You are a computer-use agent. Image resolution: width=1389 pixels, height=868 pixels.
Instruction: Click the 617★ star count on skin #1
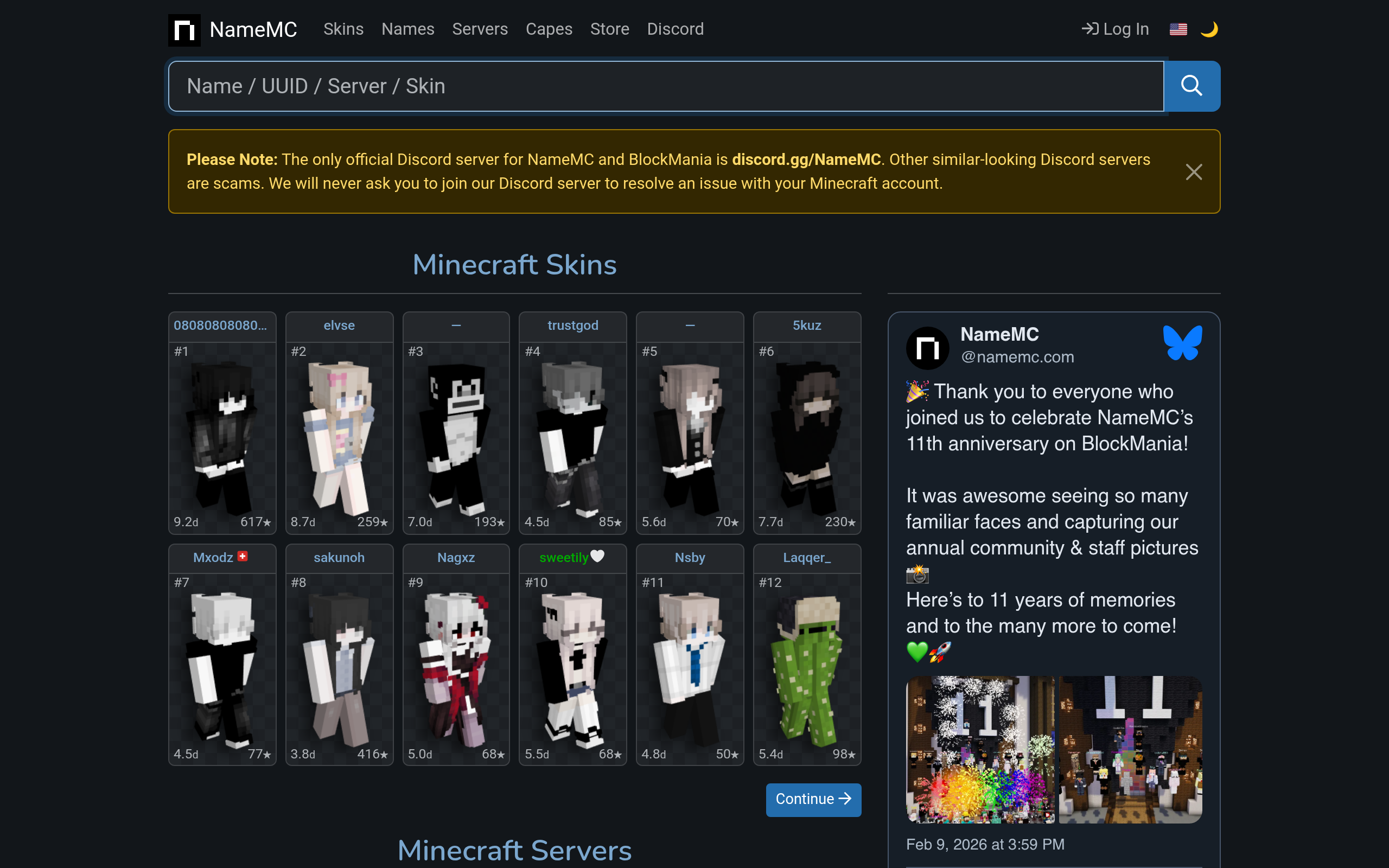pos(256,522)
